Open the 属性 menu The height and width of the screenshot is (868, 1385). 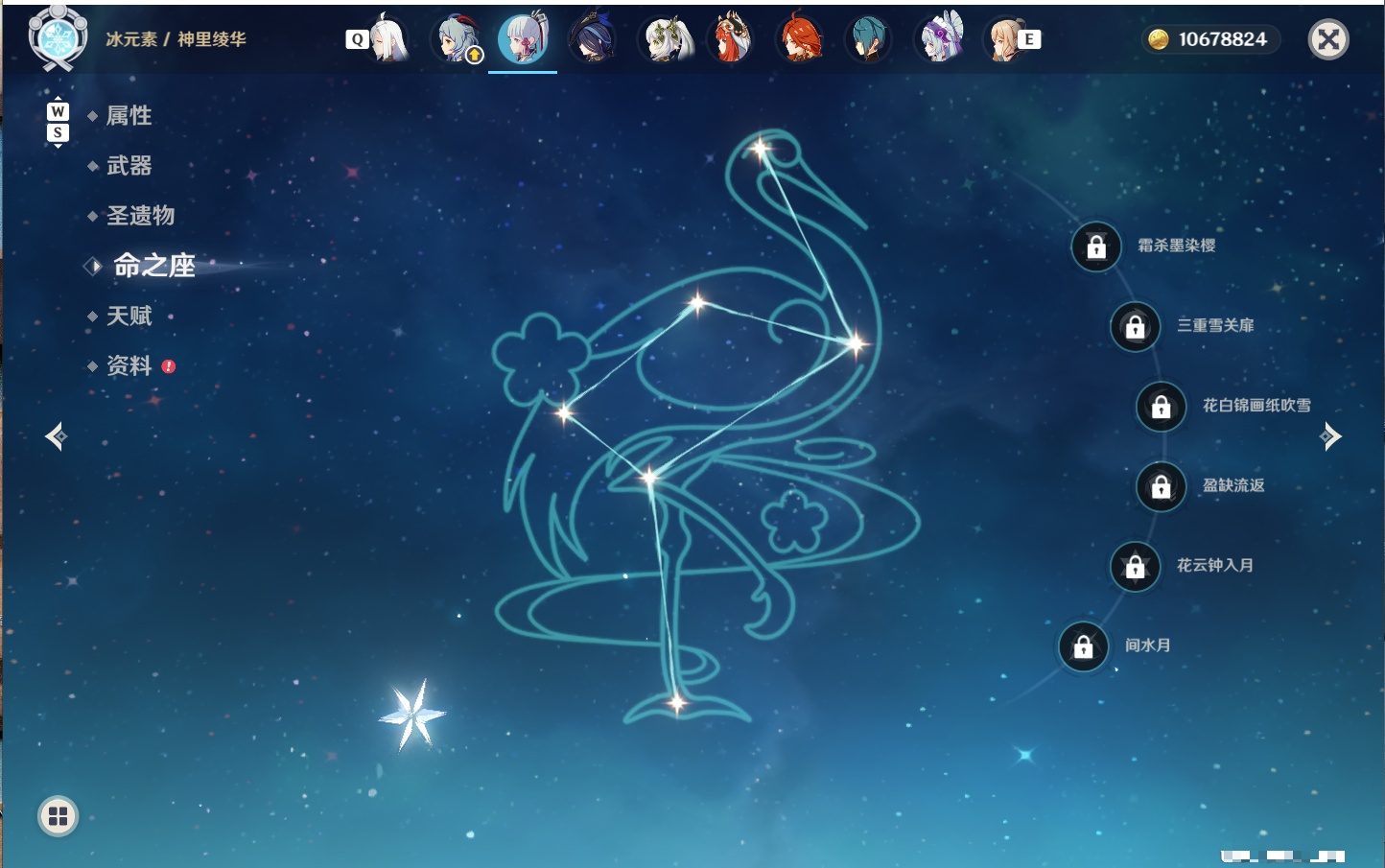pyautogui.click(x=129, y=116)
